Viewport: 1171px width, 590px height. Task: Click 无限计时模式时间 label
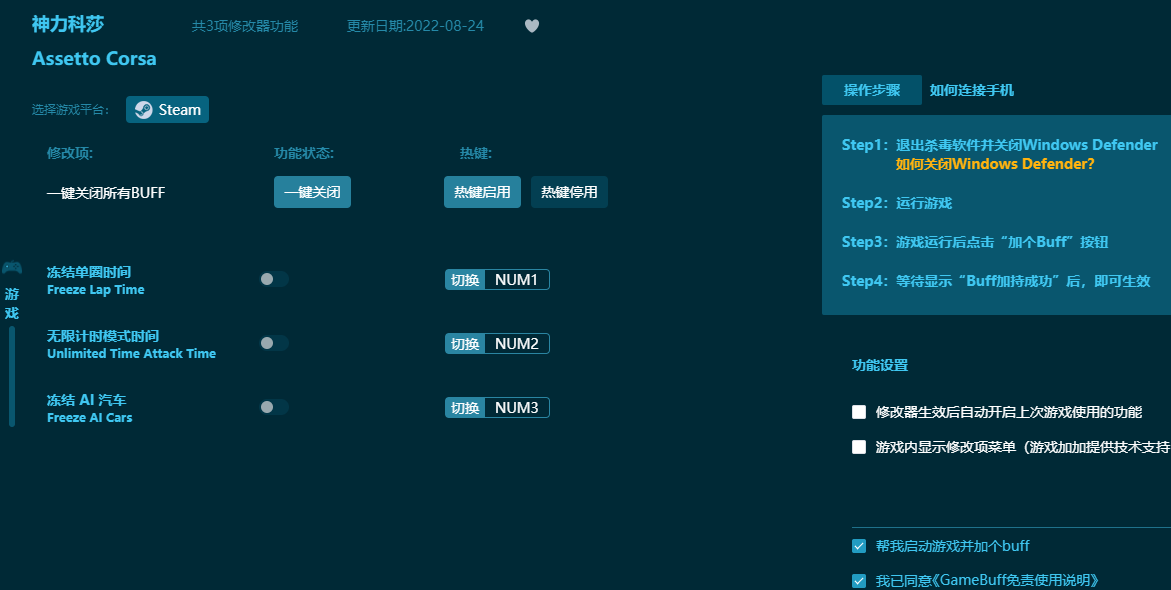click(x=103, y=336)
